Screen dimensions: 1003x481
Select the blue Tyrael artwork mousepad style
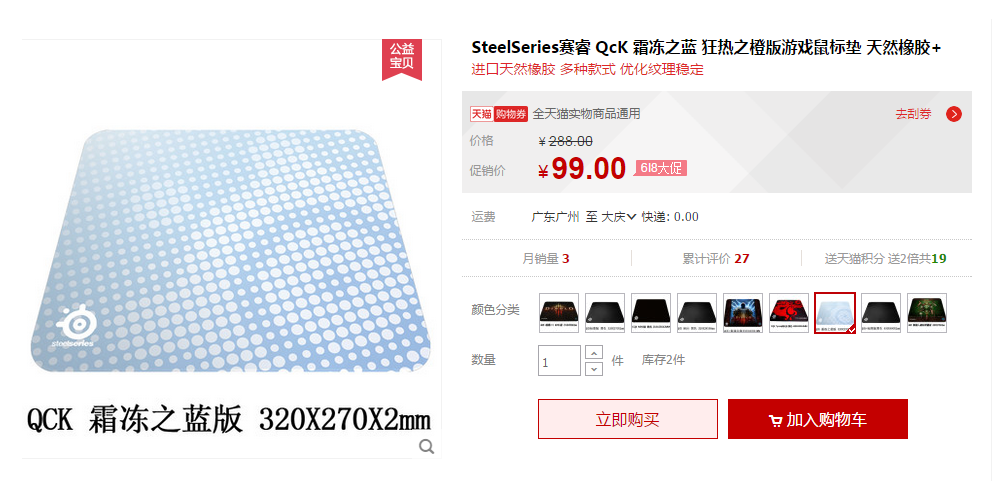(x=743, y=313)
